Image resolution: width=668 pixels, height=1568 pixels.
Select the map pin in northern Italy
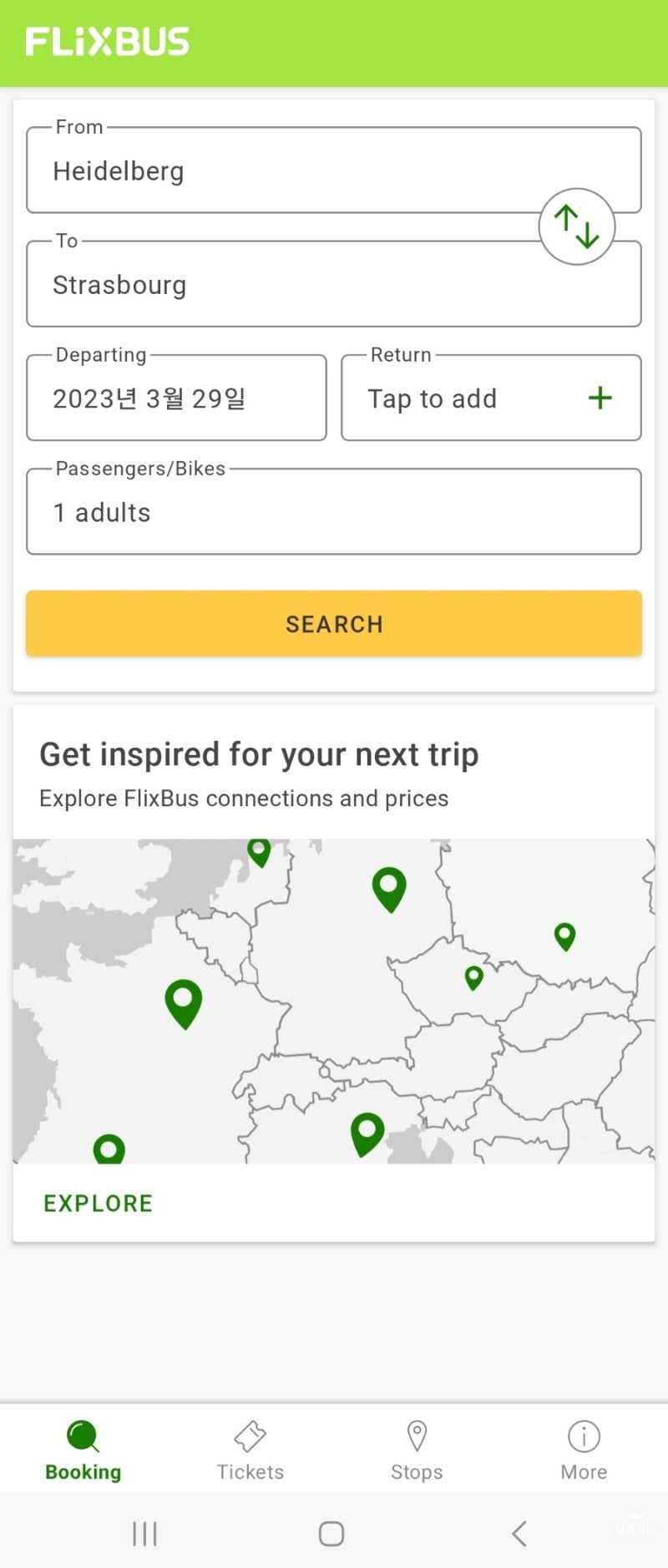click(x=367, y=1134)
